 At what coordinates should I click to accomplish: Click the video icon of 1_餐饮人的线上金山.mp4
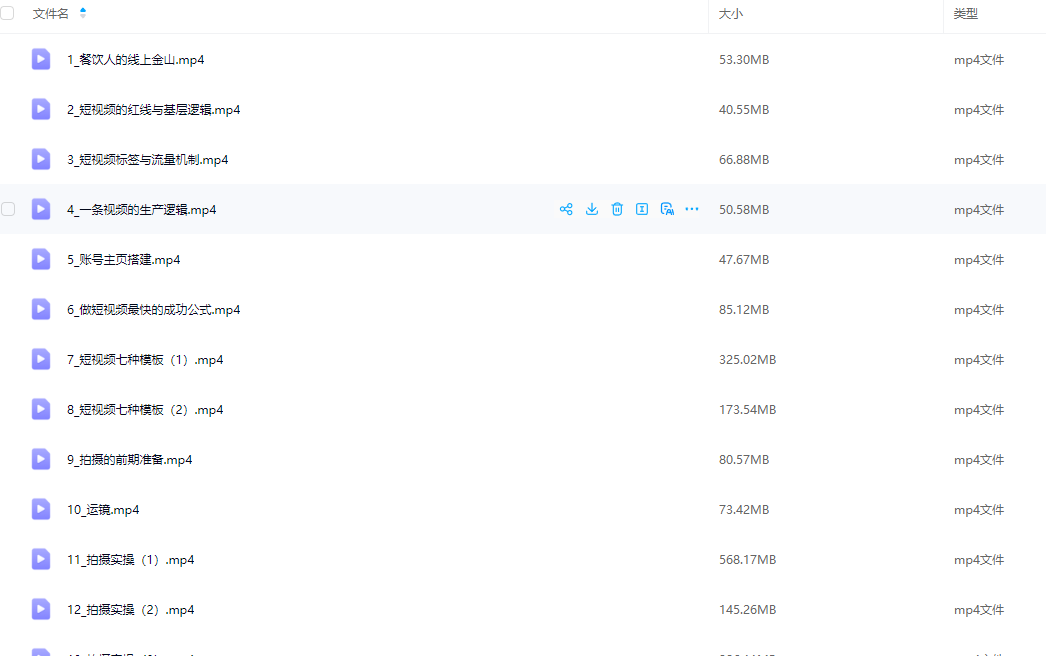(41, 59)
